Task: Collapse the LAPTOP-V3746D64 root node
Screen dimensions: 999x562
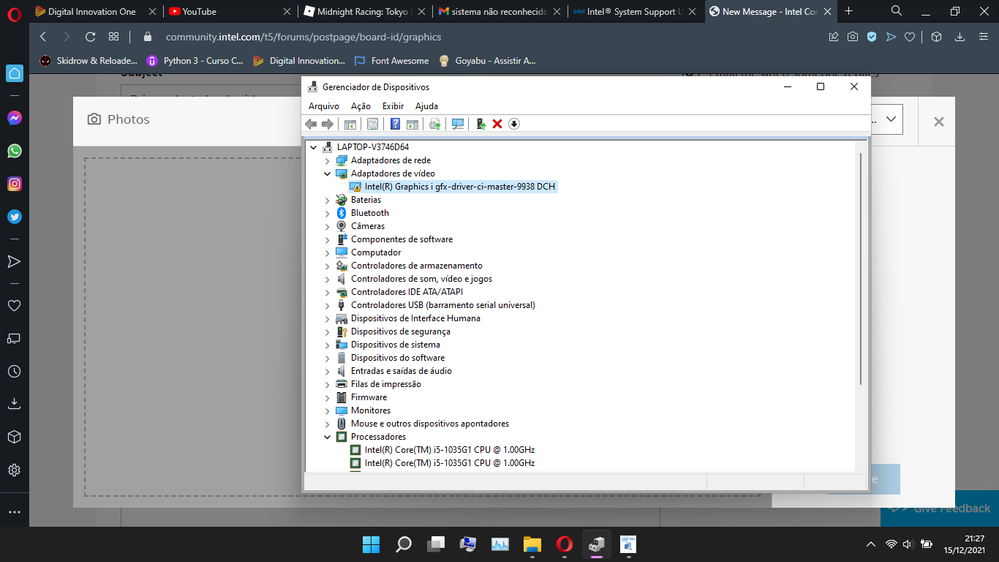Action: click(x=313, y=147)
